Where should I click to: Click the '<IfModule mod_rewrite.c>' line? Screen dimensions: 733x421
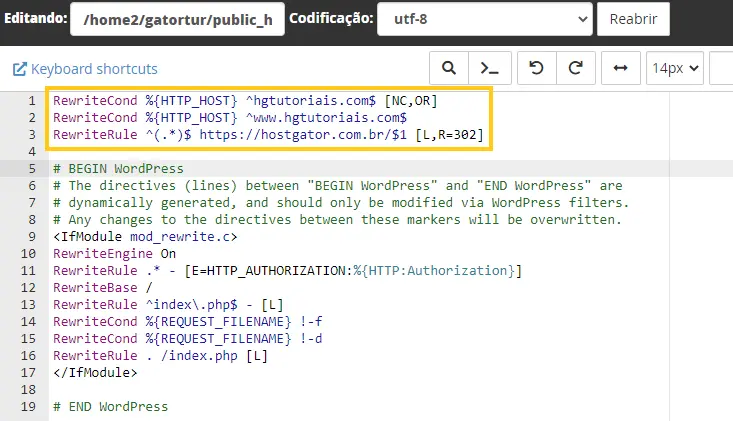[145, 237]
